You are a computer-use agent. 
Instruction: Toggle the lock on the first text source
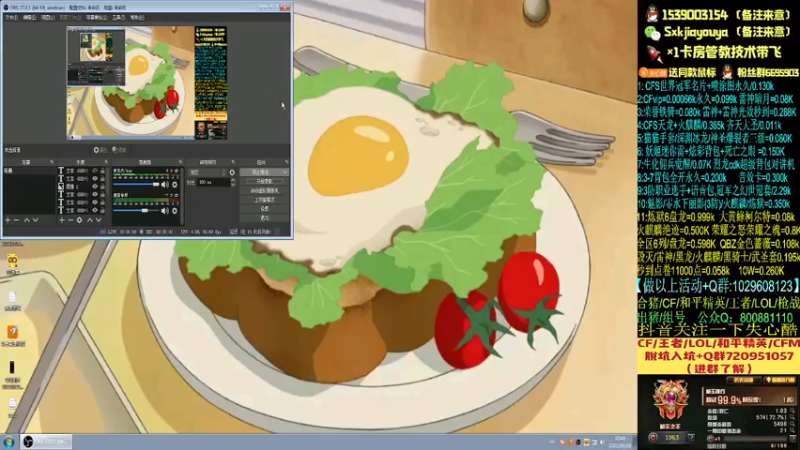[103, 171]
